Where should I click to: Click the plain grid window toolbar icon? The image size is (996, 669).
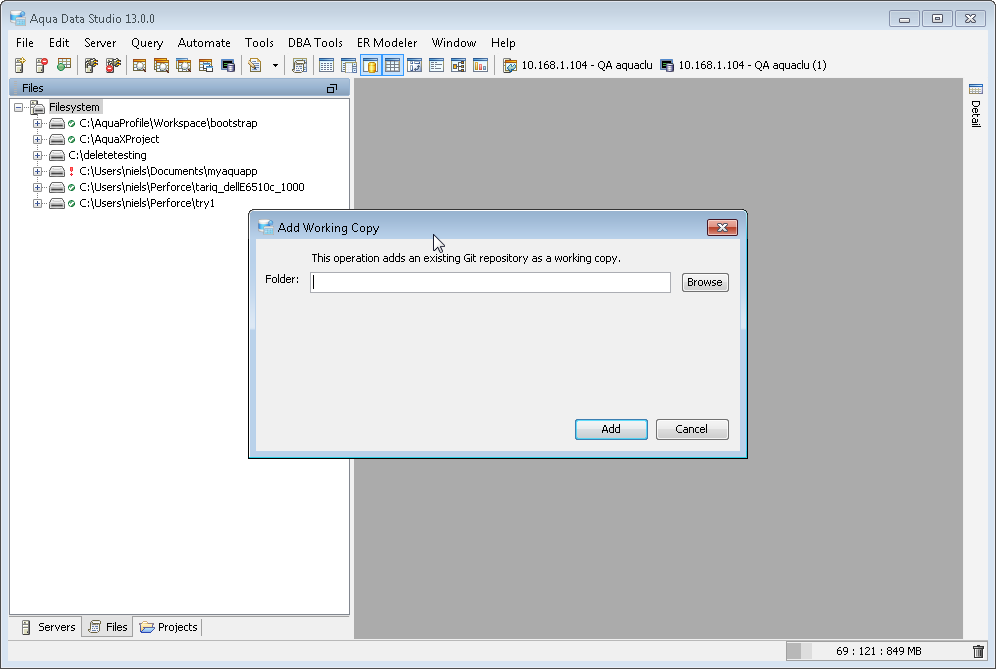pyautogui.click(x=326, y=65)
